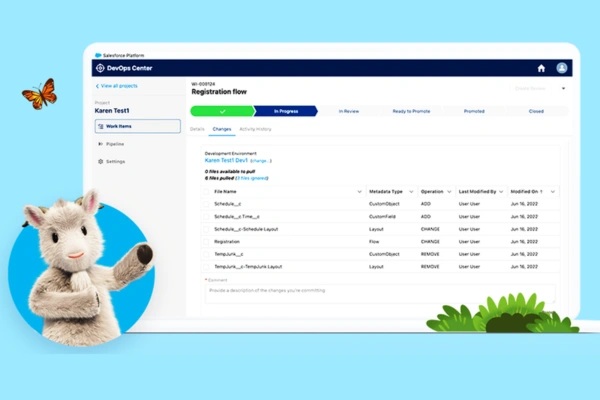This screenshot has width=600, height=400.
Task: Open the Last Modified By column dropdown
Action: tap(501, 191)
